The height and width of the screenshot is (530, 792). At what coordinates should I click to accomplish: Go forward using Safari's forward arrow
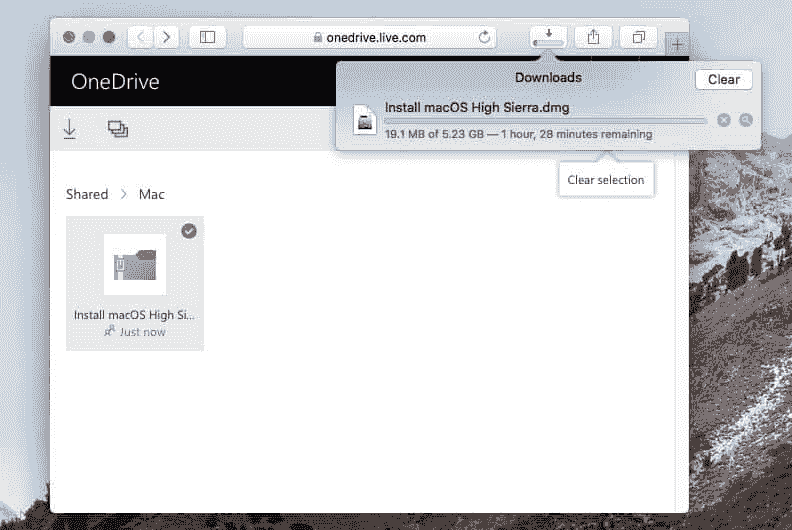tap(166, 37)
